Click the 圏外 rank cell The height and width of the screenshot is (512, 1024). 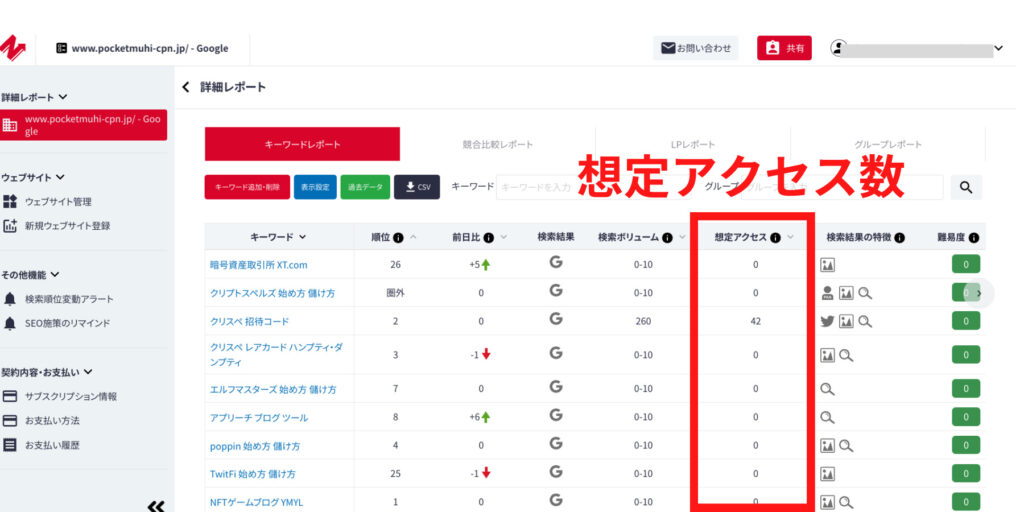pos(396,293)
